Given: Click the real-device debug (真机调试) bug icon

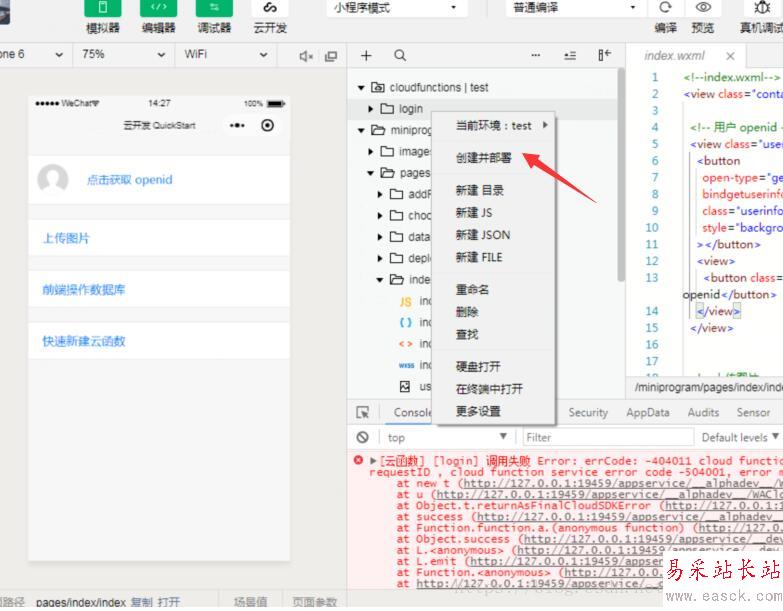Looking at the screenshot, I should [762, 7].
